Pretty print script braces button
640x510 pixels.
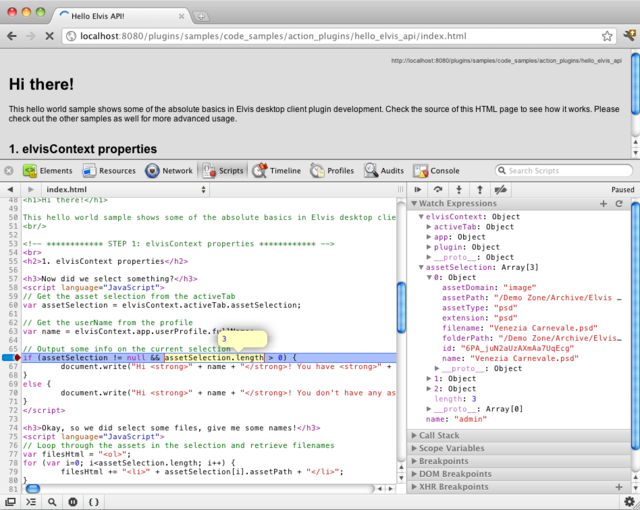pyautogui.click(x=94, y=502)
